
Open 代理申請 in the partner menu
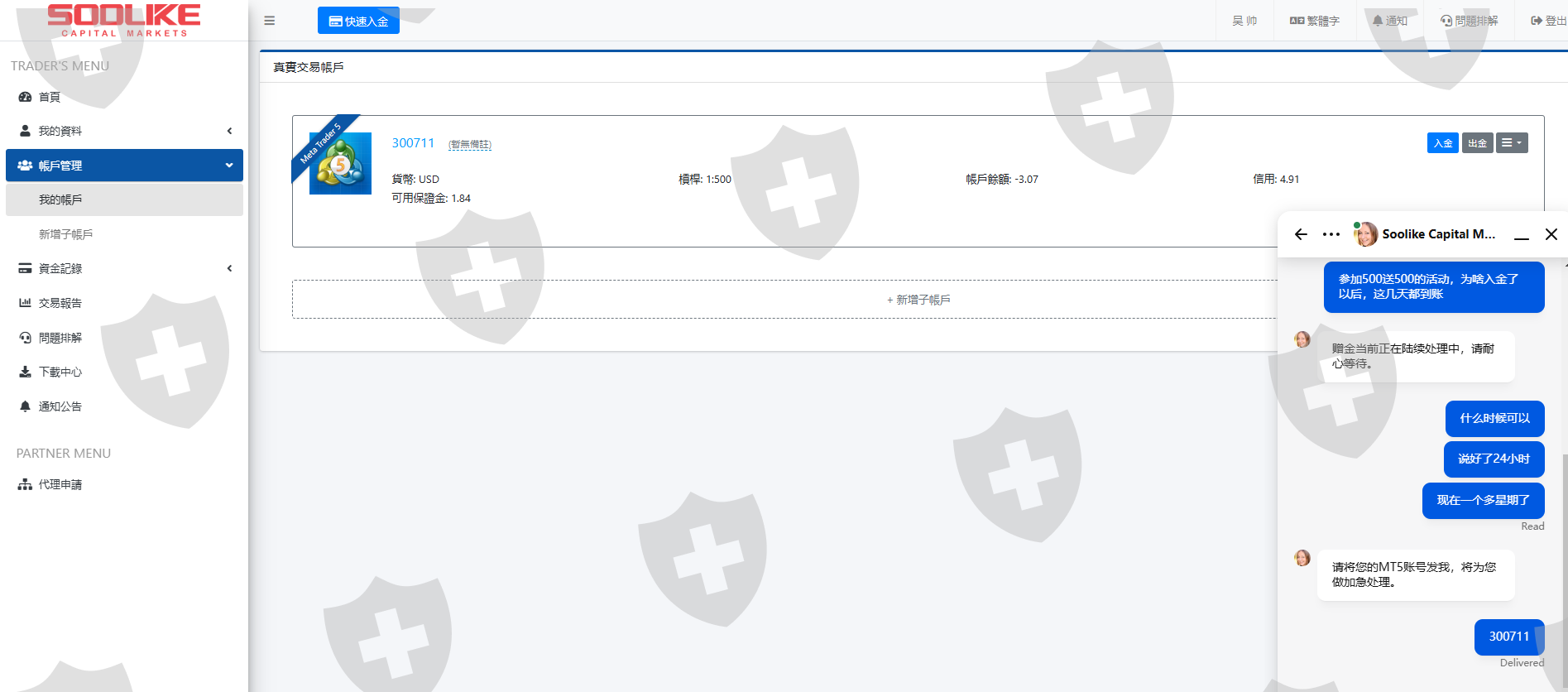124,484
